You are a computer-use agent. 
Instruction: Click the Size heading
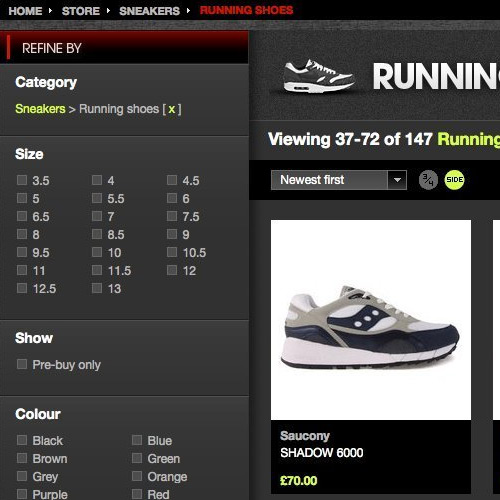pos(29,154)
